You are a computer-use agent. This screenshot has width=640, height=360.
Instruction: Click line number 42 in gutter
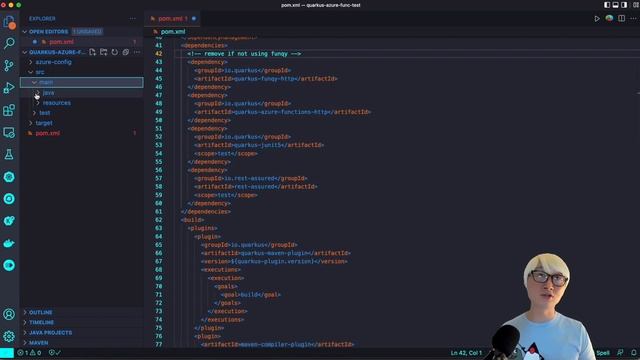tap(158, 53)
